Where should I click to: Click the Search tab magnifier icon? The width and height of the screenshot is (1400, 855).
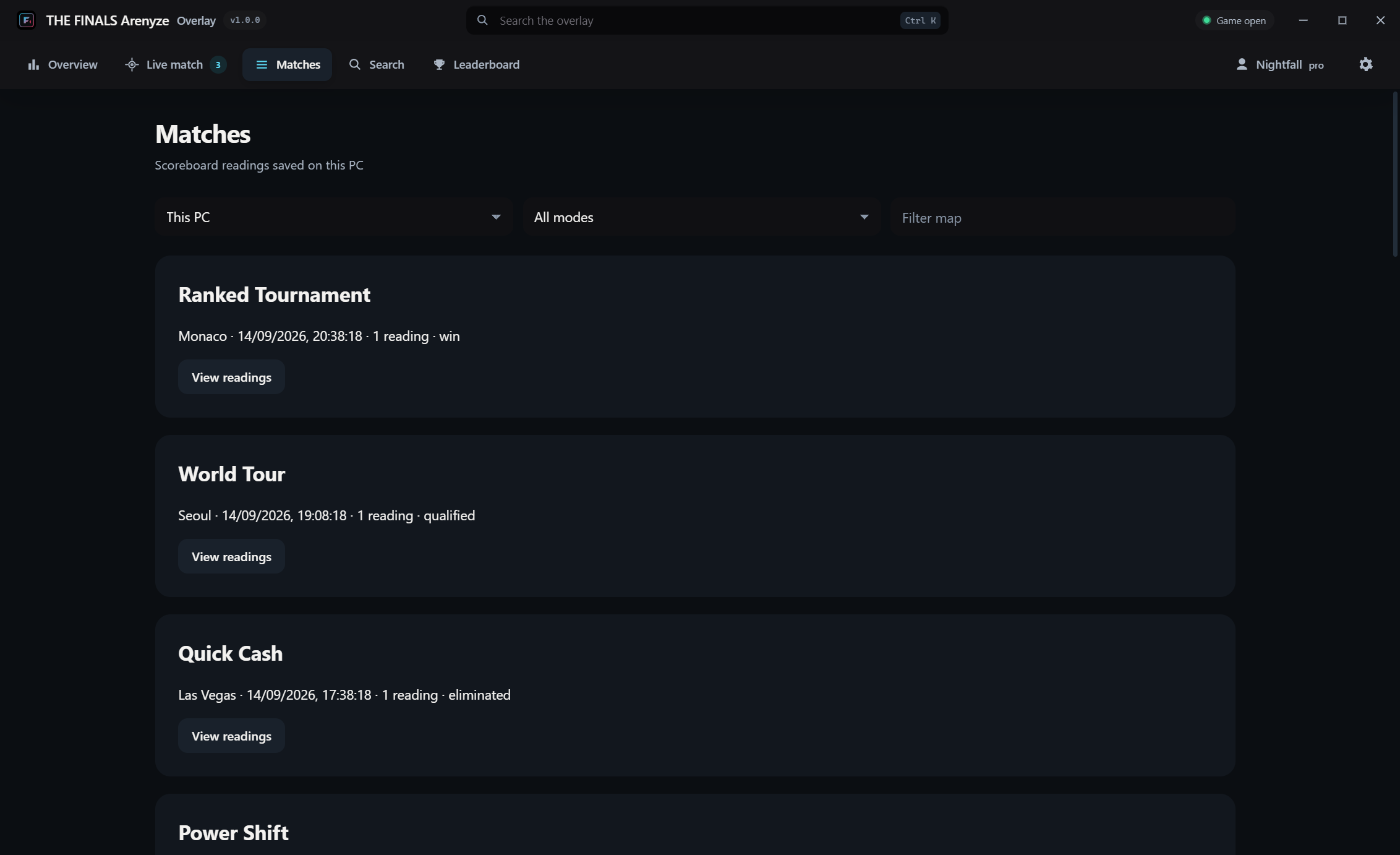click(354, 64)
